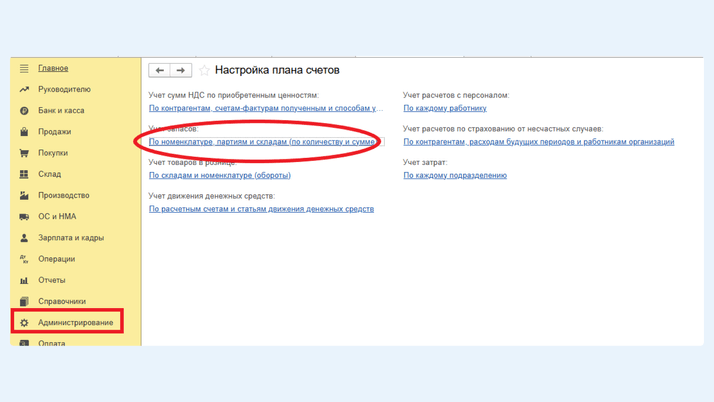Open the Склад section

[50, 174]
